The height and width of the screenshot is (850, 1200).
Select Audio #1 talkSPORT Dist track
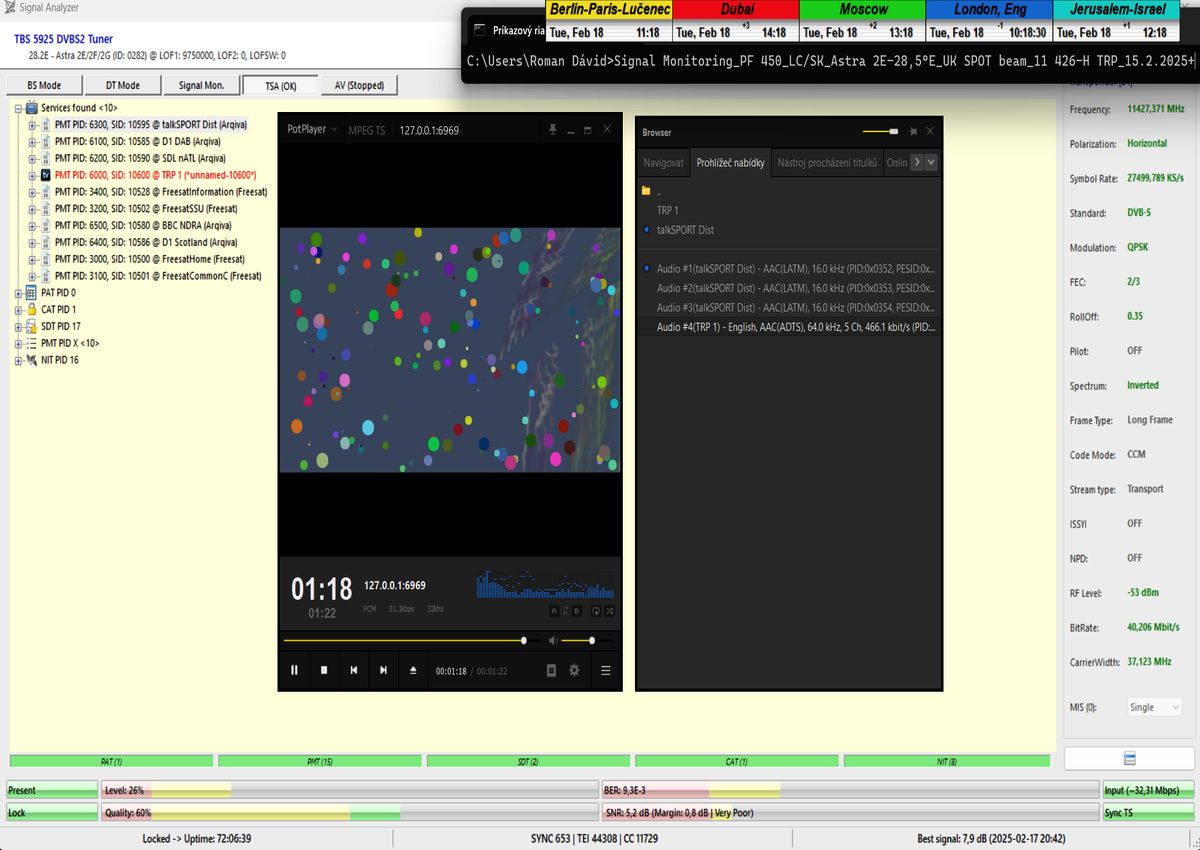pos(795,269)
